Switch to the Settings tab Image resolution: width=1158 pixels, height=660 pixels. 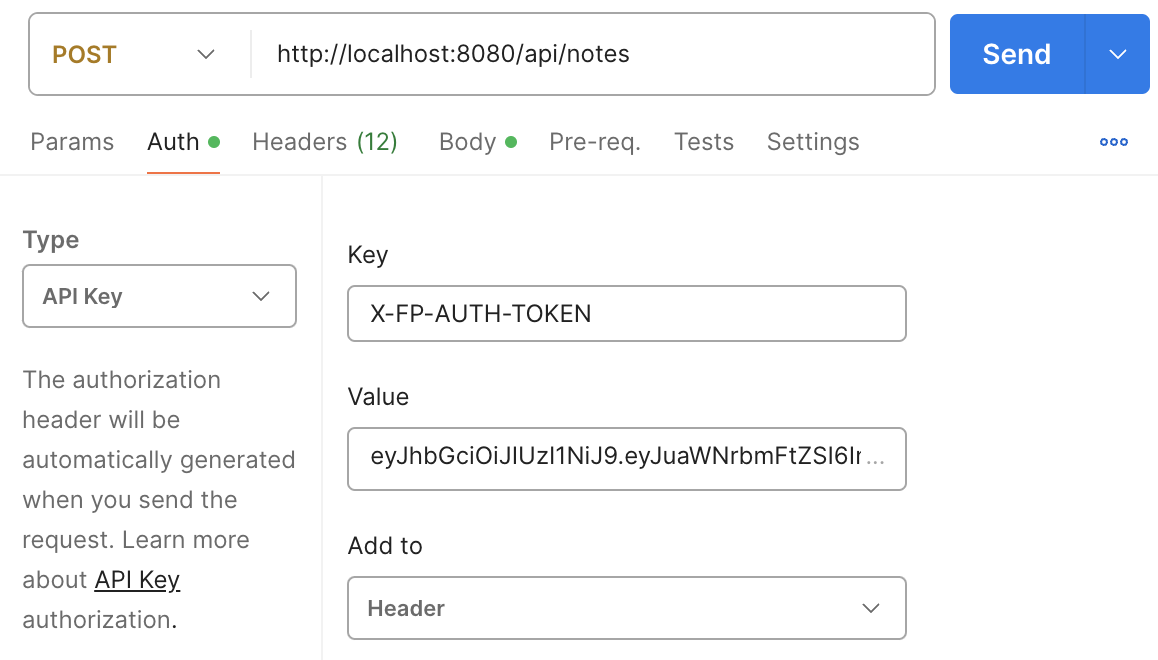(x=813, y=142)
